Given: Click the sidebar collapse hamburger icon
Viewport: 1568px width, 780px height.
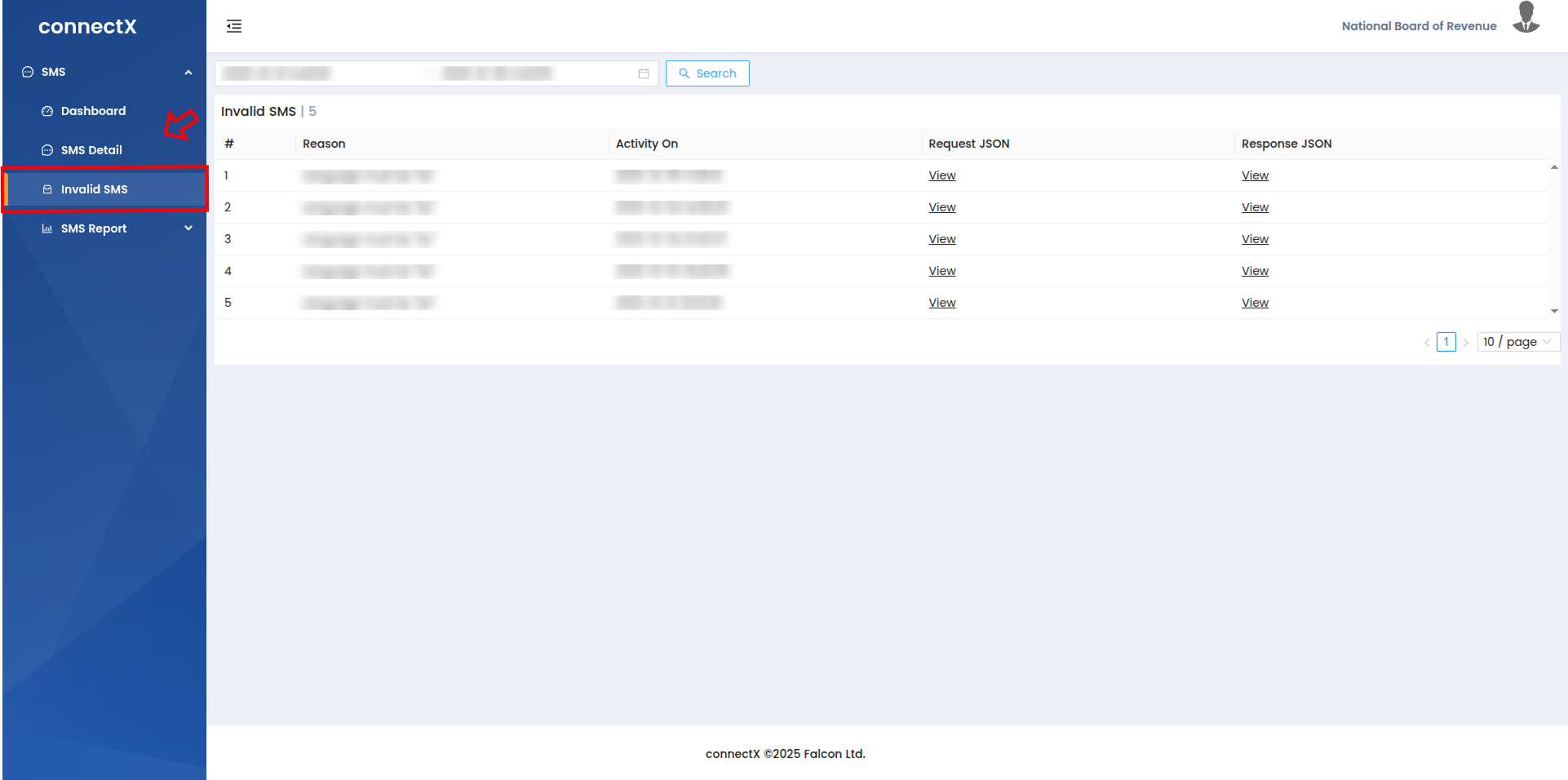Looking at the screenshot, I should coord(234,26).
